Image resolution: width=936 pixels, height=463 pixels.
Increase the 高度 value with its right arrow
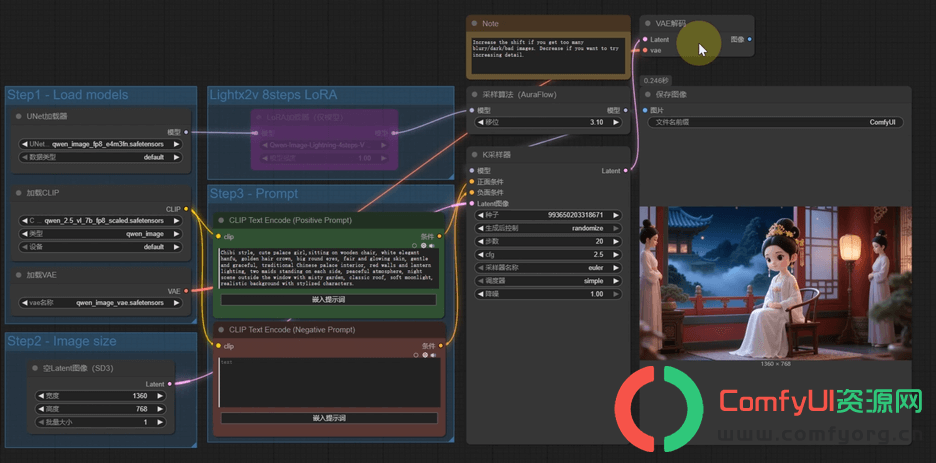click(160, 409)
